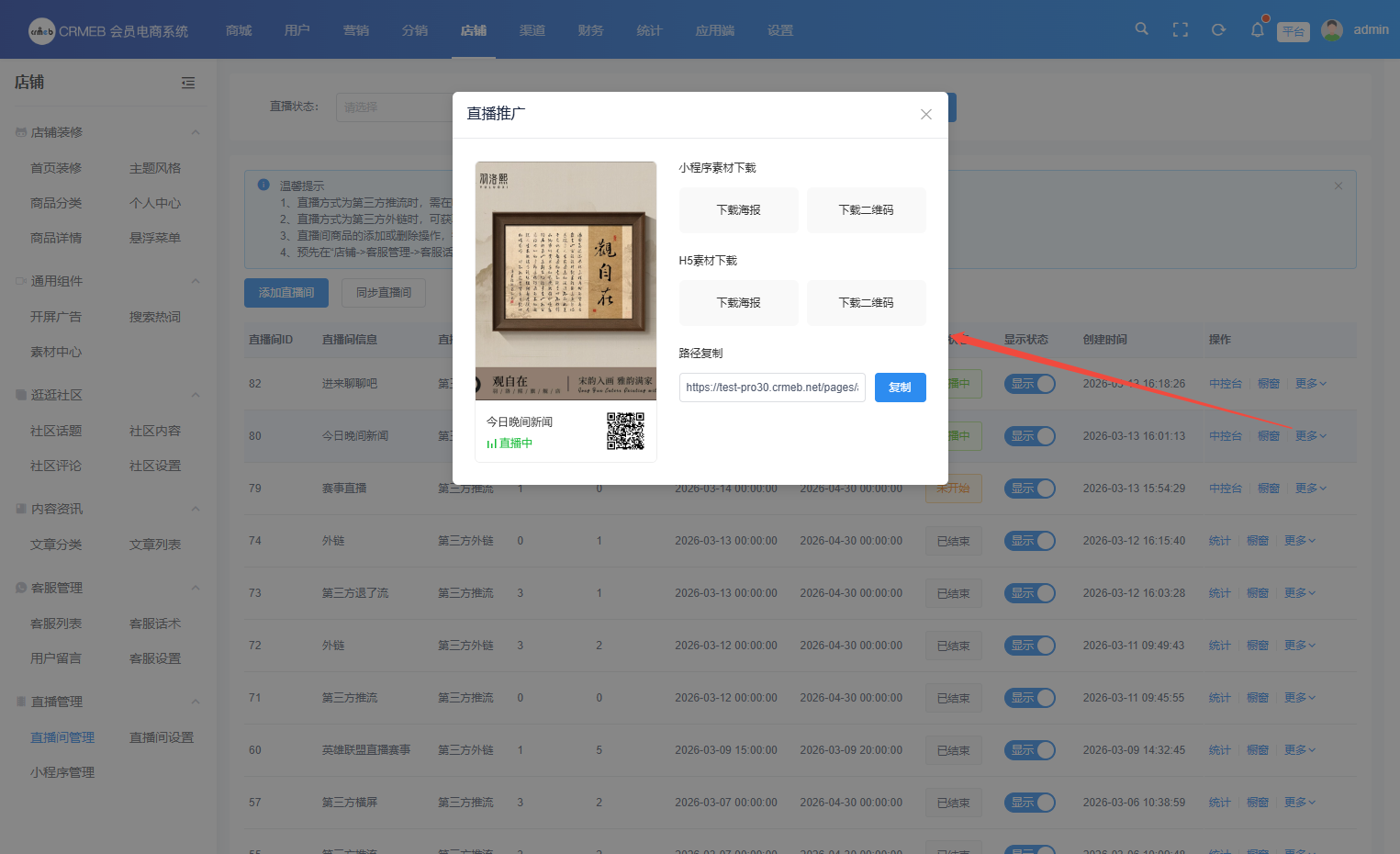Collapse the 店铺装修 sidebar group
Screen dimensions: 1400x854
coord(196,132)
